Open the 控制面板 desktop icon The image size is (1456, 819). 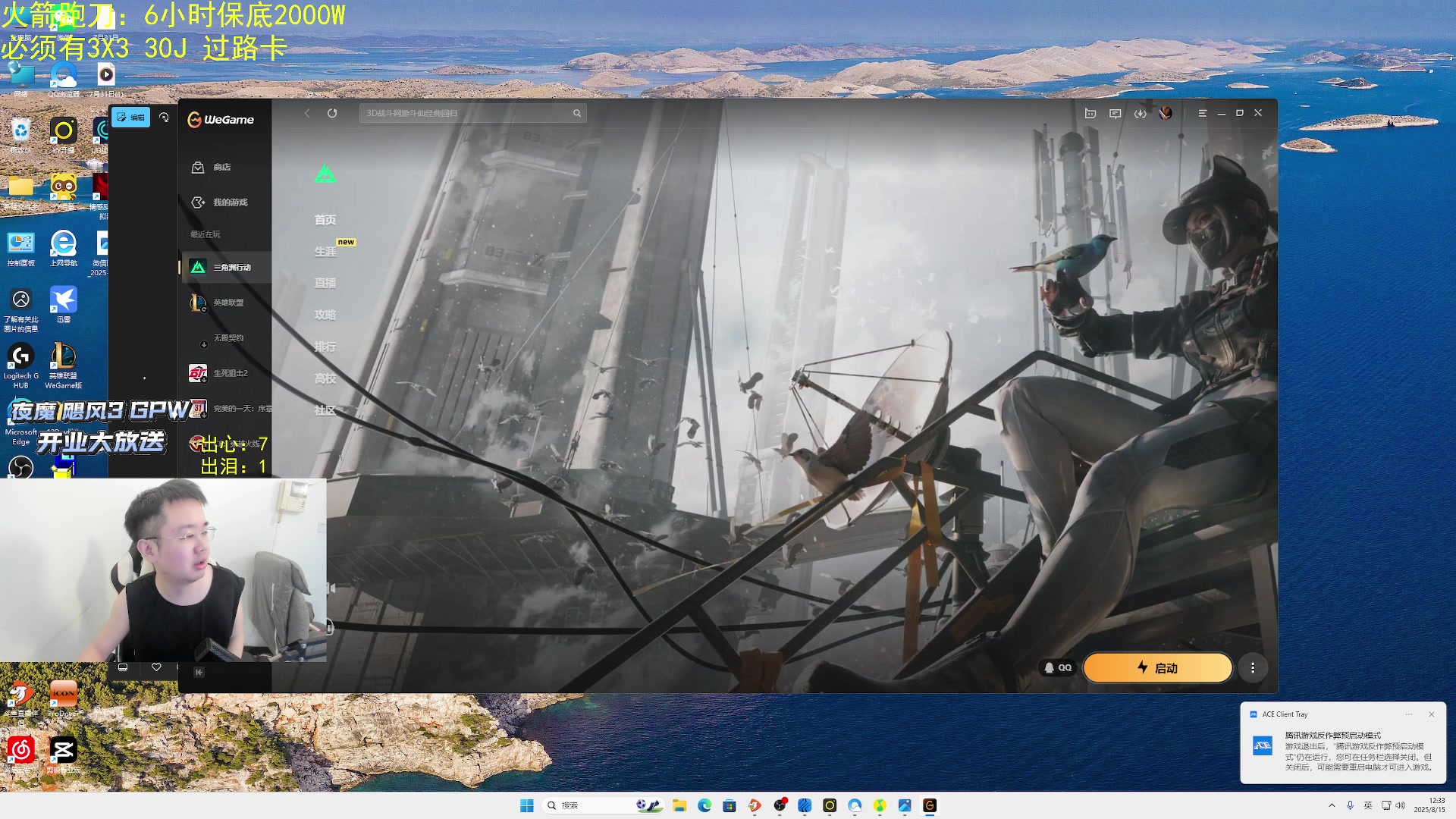(x=20, y=249)
